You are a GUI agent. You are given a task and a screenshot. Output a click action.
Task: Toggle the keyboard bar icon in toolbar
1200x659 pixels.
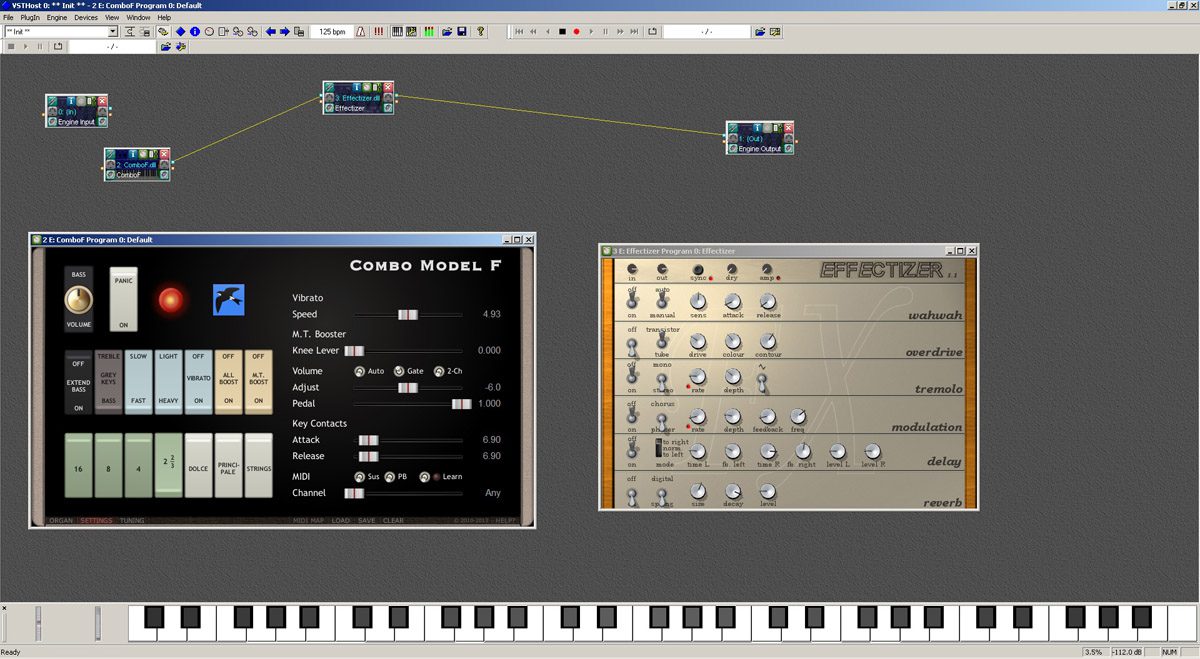click(397, 32)
